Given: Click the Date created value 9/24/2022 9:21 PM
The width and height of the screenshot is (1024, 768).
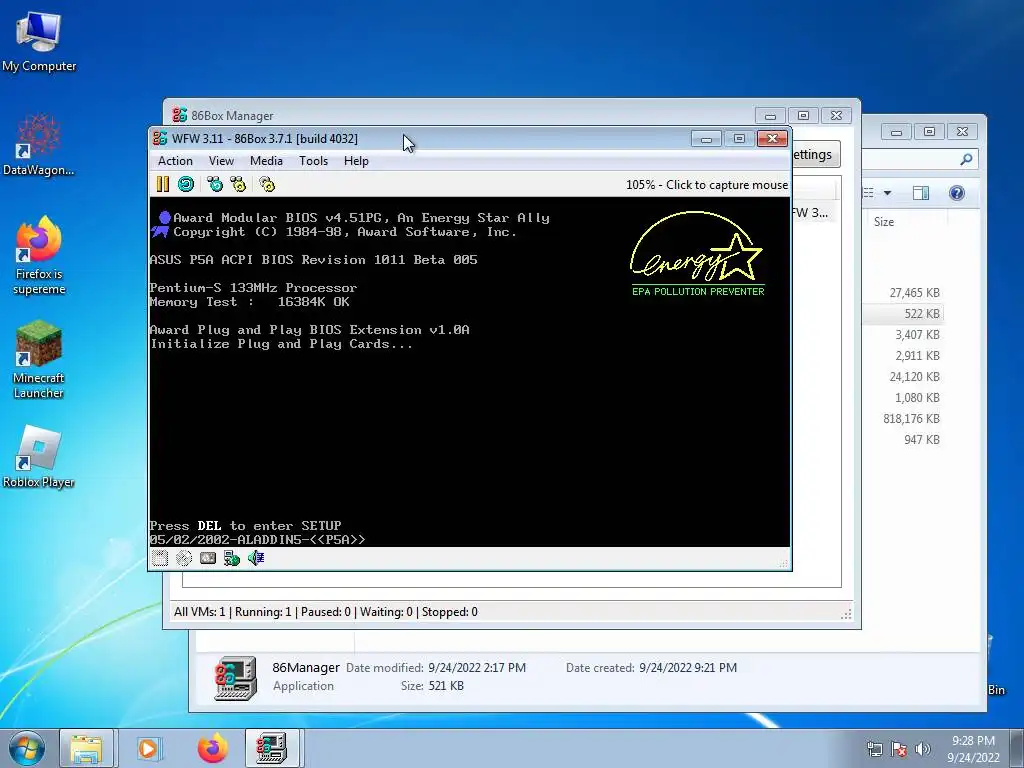Looking at the screenshot, I should 688,667.
